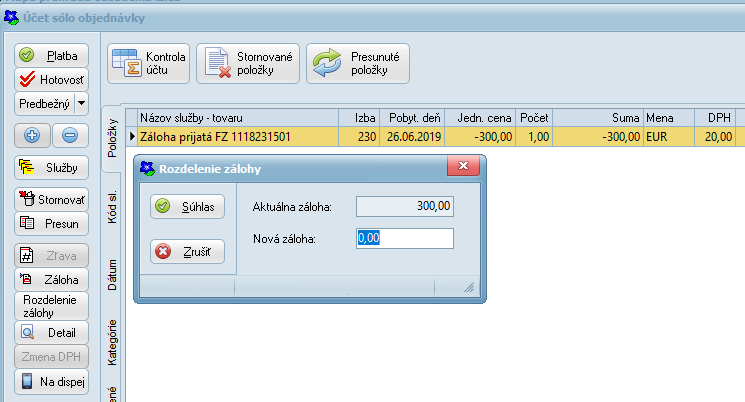Open the Predbežný dropdown arrow
Image resolution: width=745 pixels, height=402 pixels.
click(x=81, y=103)
